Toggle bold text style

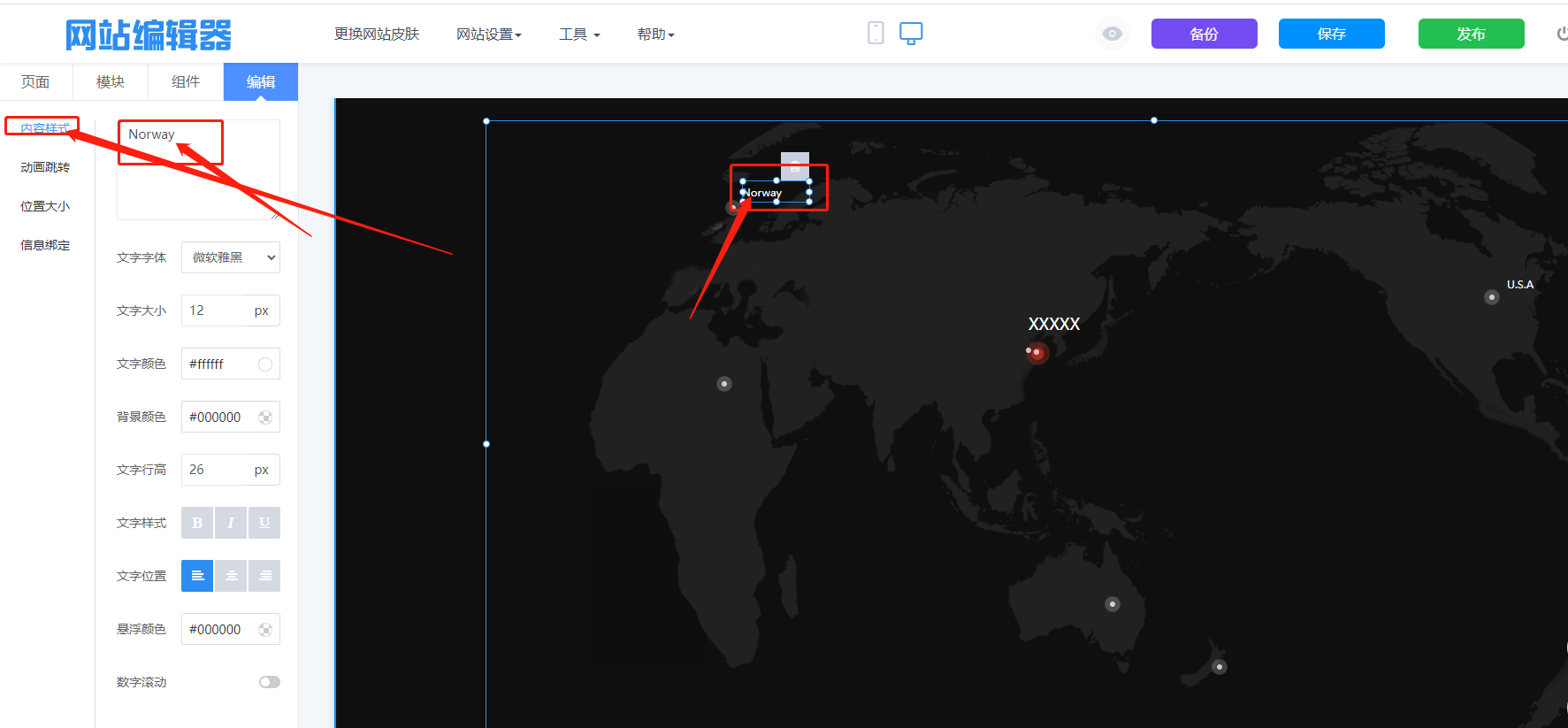coord(197,523)
